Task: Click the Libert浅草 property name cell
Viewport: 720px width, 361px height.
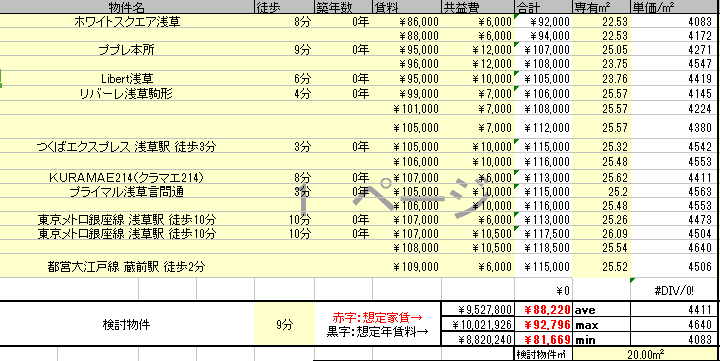Action: click(x=127, y=79)
